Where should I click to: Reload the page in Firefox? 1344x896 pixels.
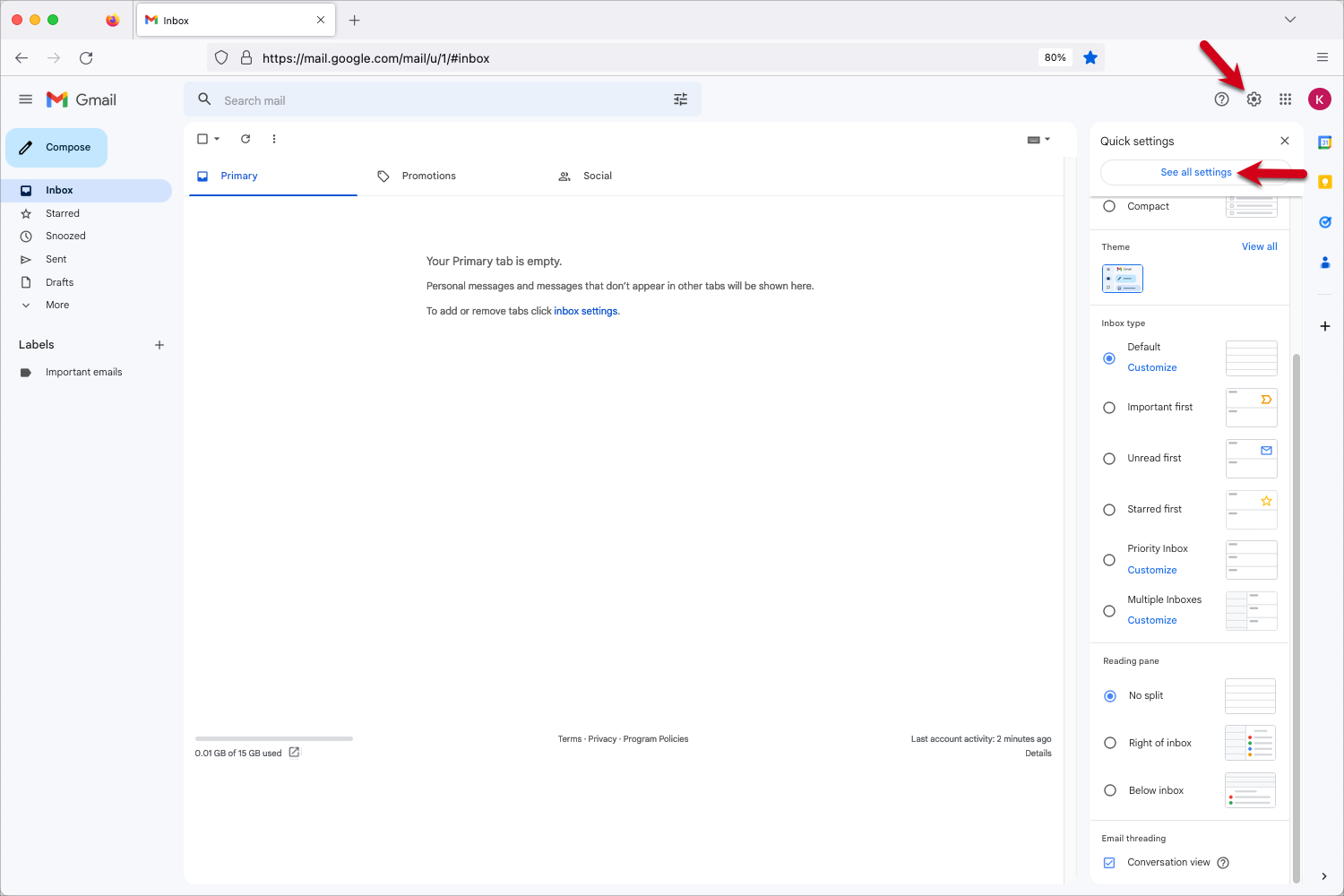pyautogui.click(x=86, y=58)
